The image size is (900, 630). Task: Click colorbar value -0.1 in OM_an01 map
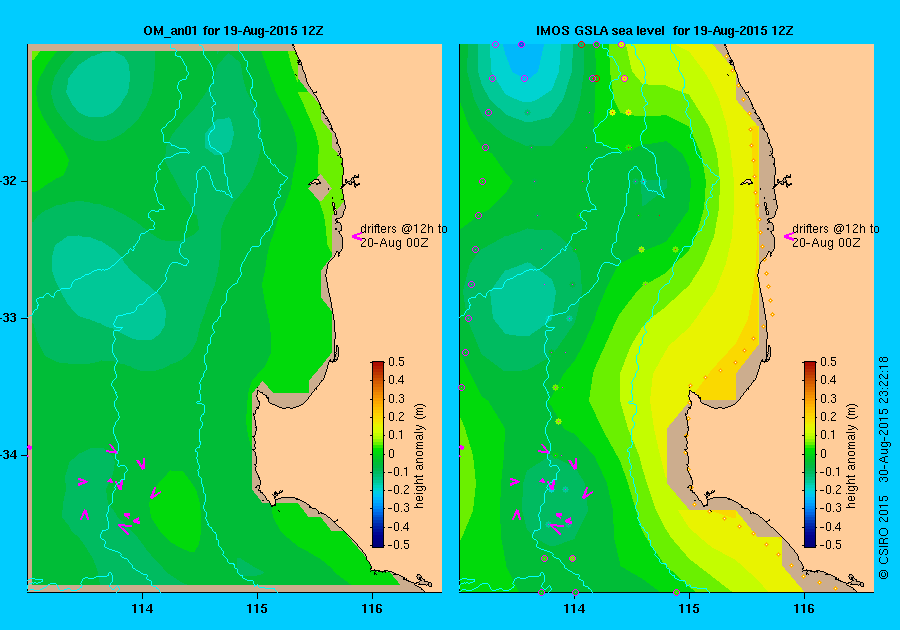click(x=399, y=472)
